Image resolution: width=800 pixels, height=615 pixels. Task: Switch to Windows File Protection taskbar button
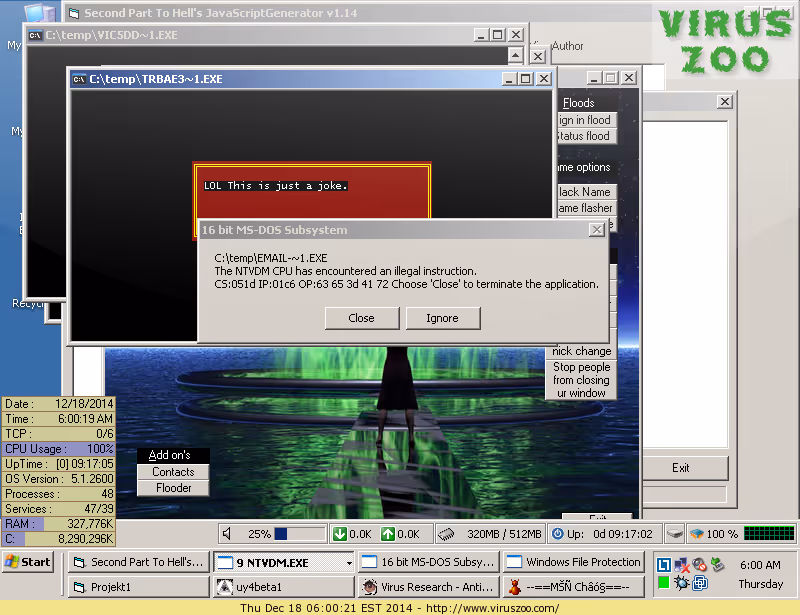point(574,562)
